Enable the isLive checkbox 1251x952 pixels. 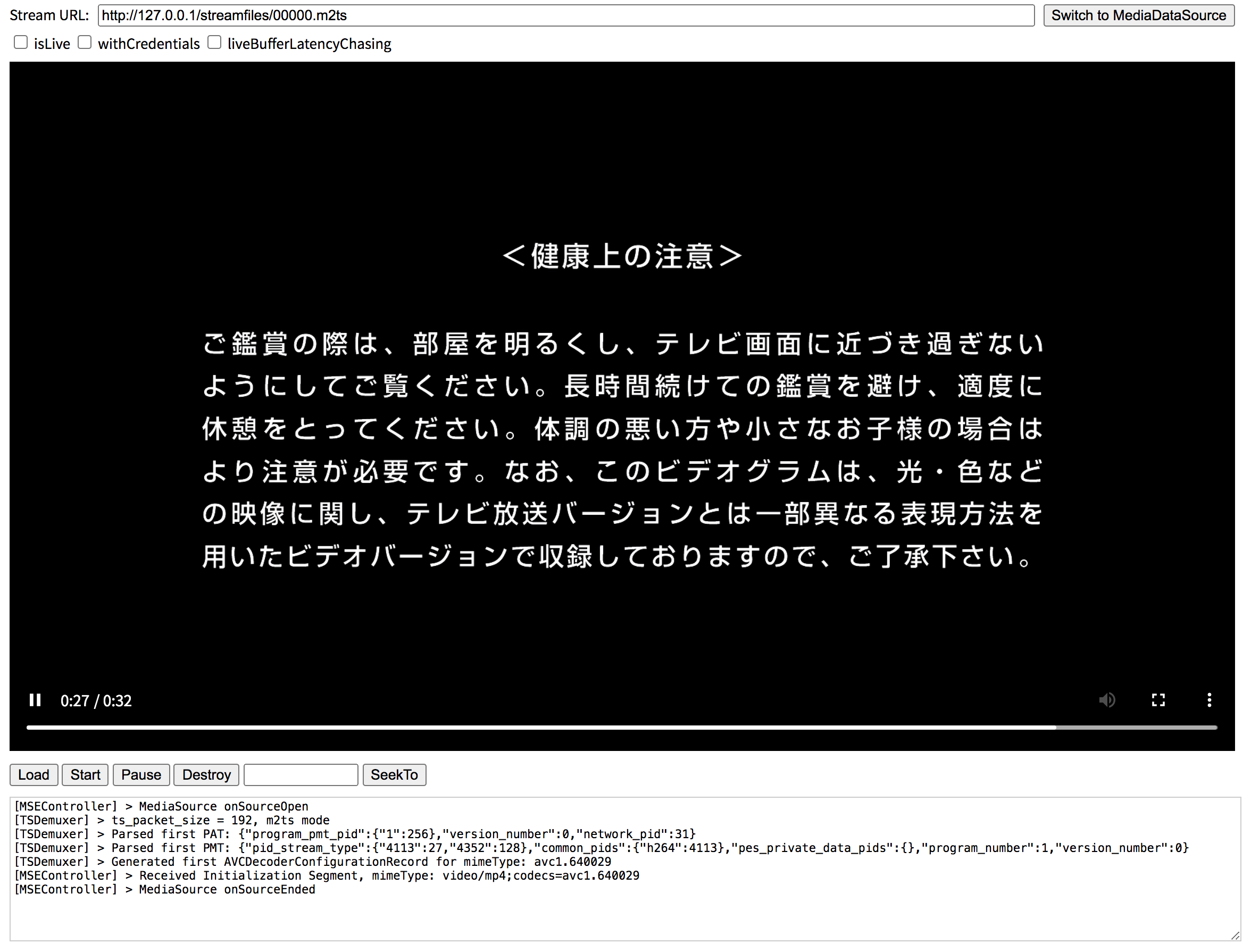20,42
